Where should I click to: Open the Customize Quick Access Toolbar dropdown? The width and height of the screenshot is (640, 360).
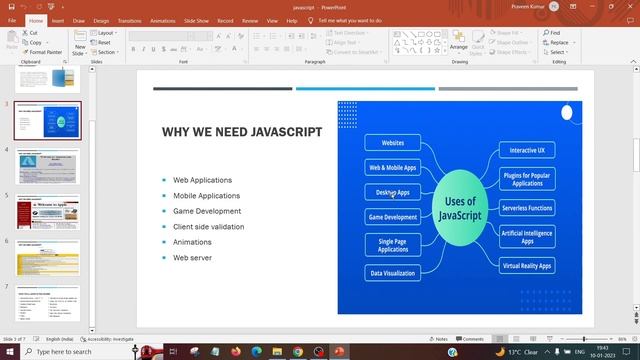click(x=63, y=7)
